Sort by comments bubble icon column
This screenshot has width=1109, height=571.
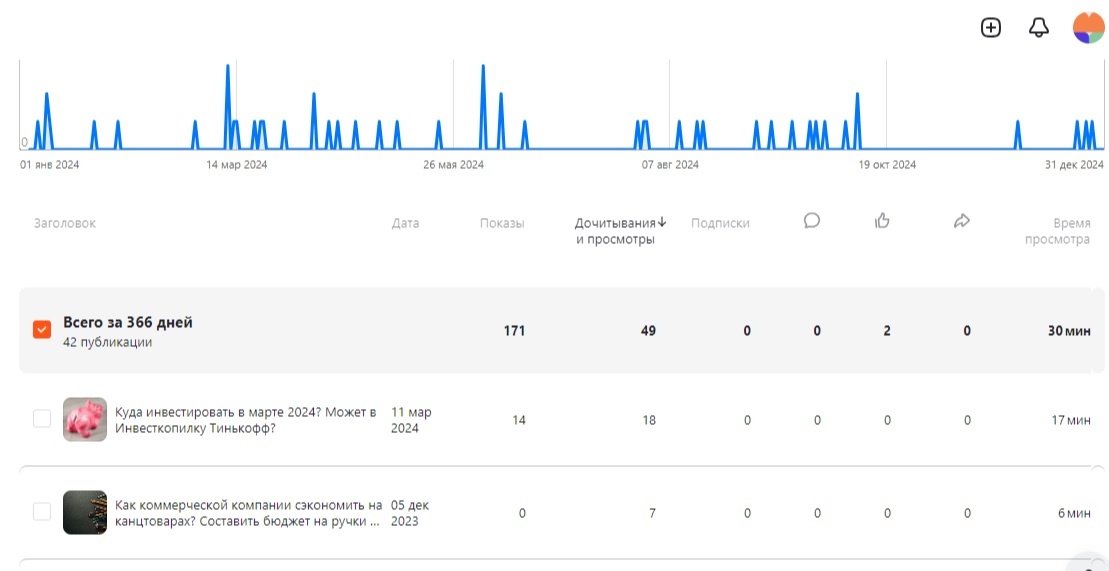812,221
